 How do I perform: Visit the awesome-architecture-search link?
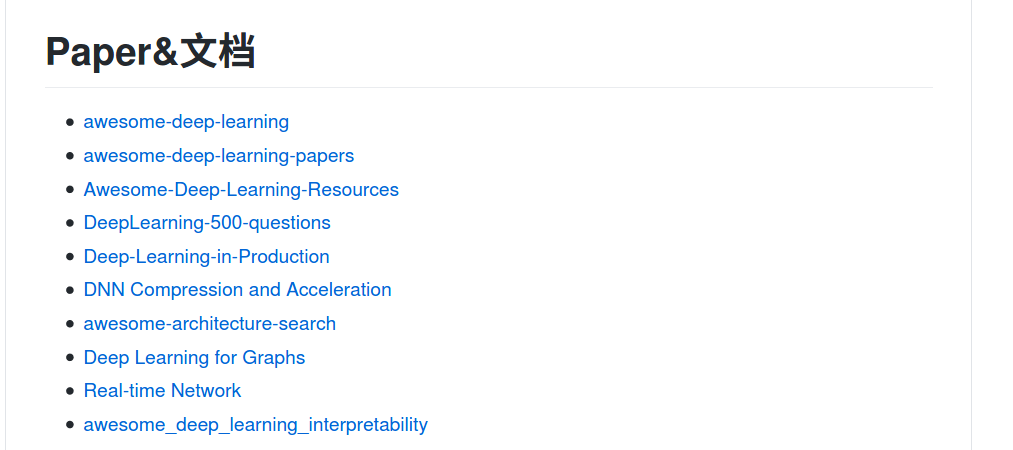(x=210, y=323)
